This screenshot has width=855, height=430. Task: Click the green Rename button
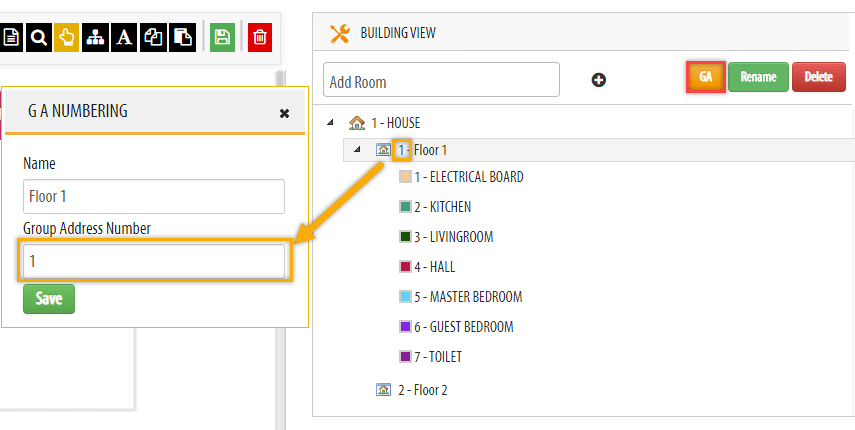coord(758,77)
